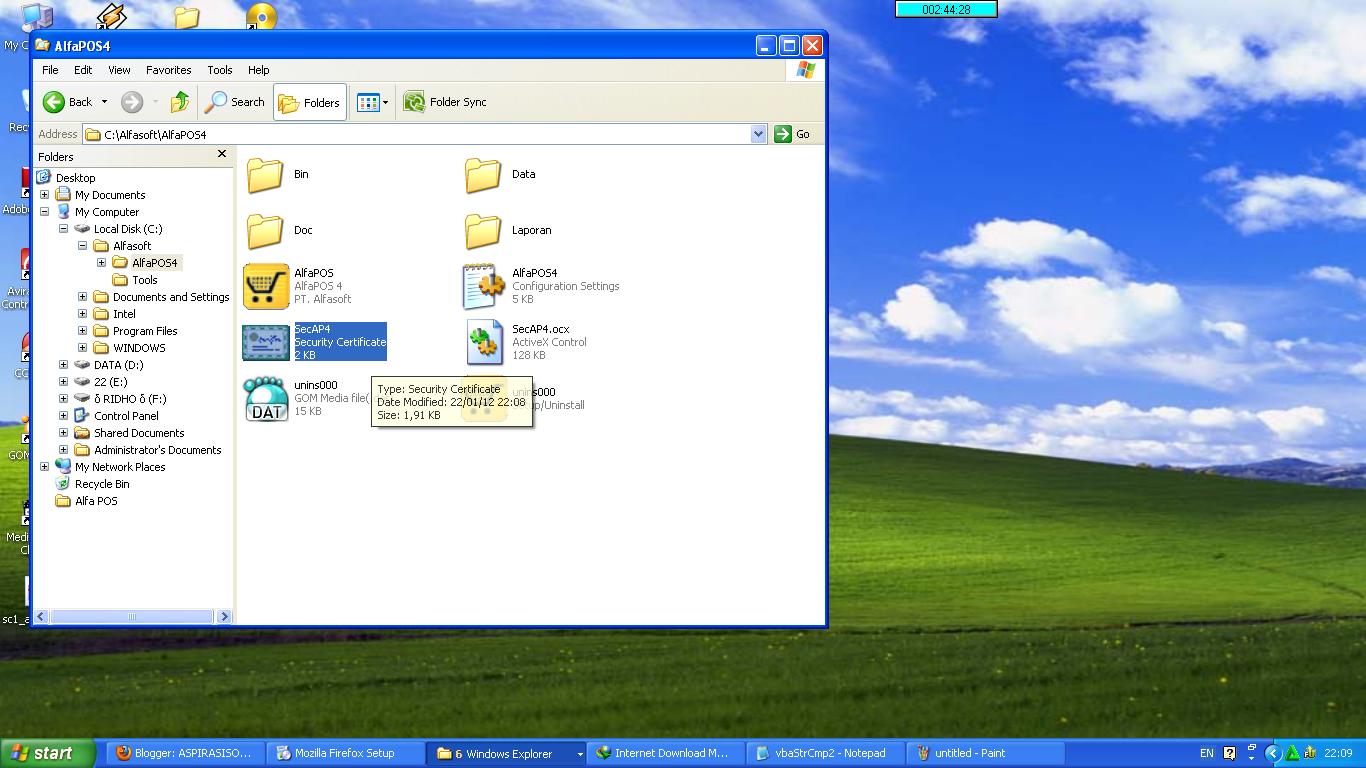Viewport: 1366px width, 768px height.
Task: Collapse the Alfasoft tree node
Action: (x=82, y=246)
